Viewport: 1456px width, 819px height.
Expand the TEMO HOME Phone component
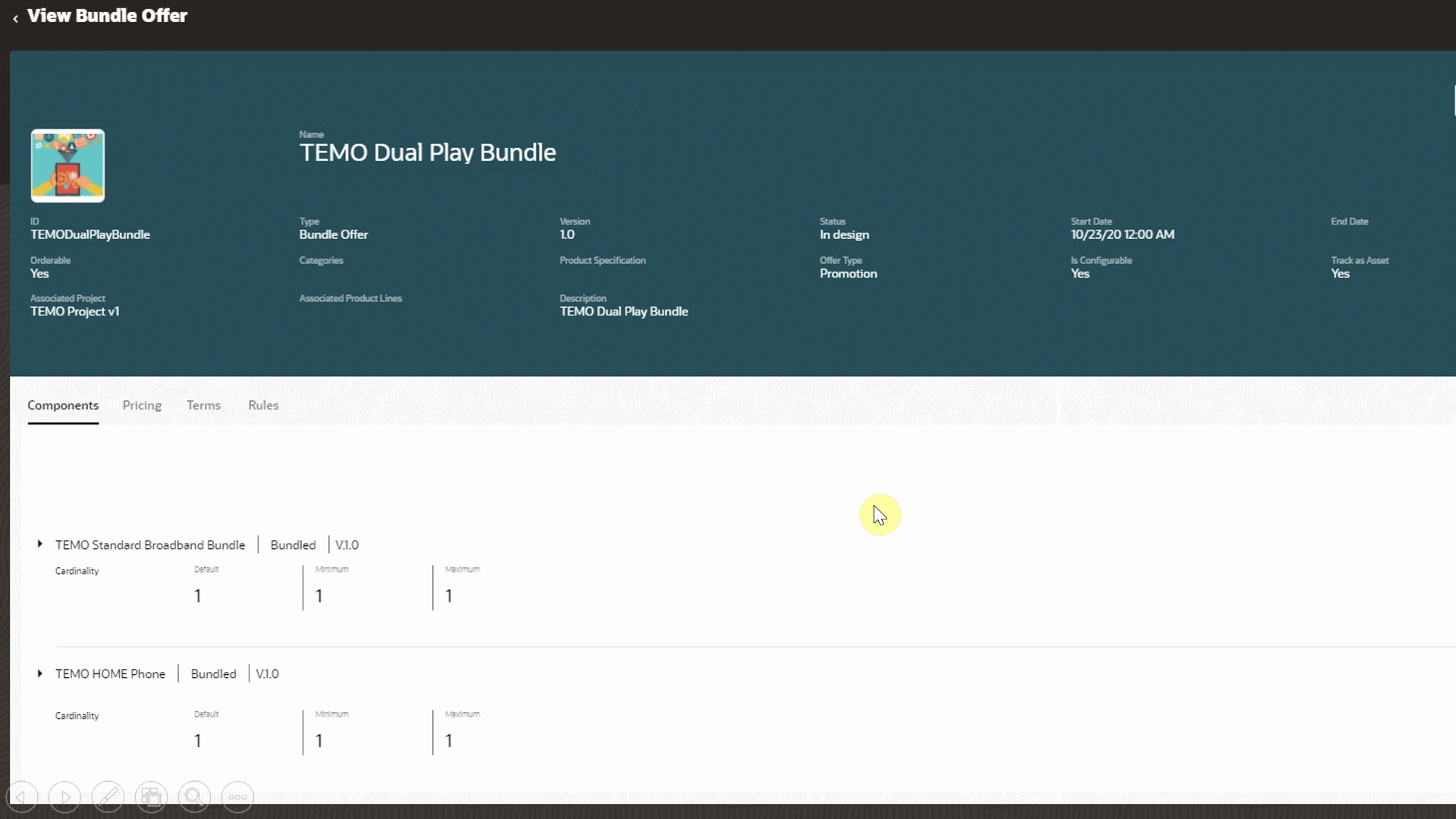click(x=40, y=673)
